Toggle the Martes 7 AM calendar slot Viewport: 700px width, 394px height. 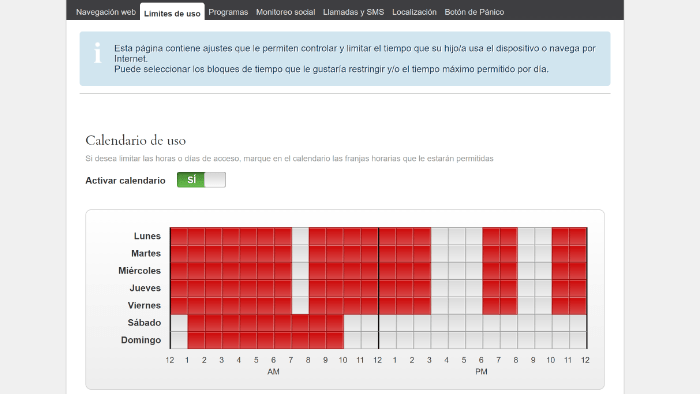(300, 253)
